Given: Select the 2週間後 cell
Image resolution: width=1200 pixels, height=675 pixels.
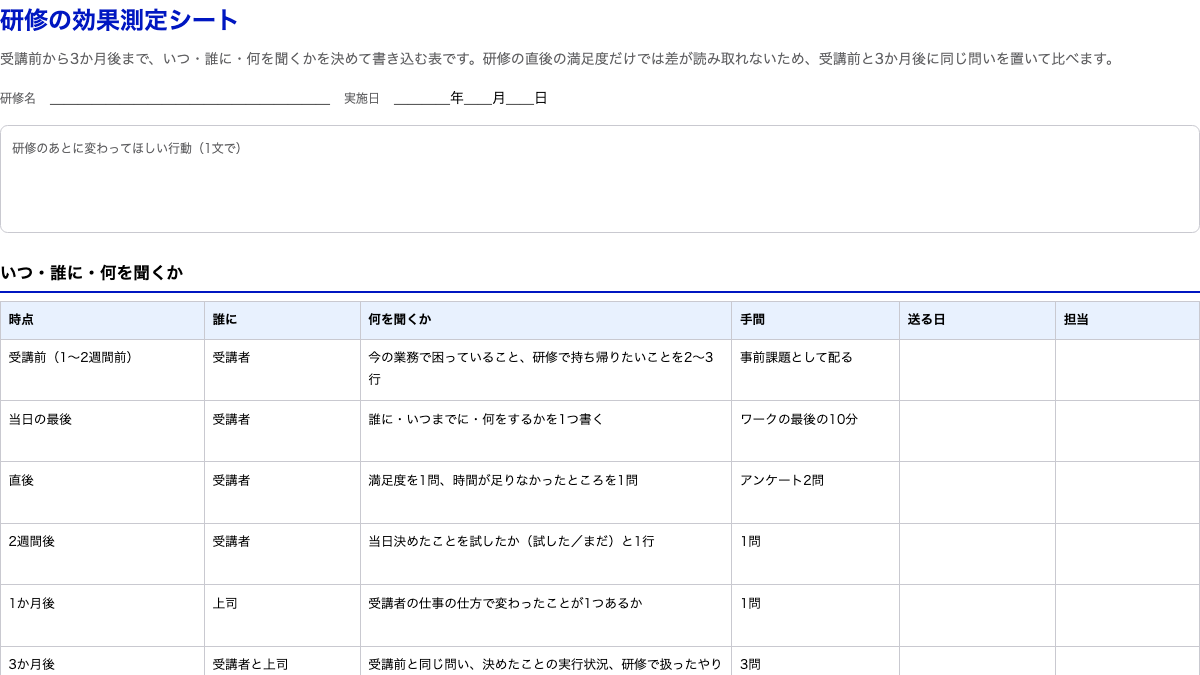Looking at the screenshot, I should point(103,554).
